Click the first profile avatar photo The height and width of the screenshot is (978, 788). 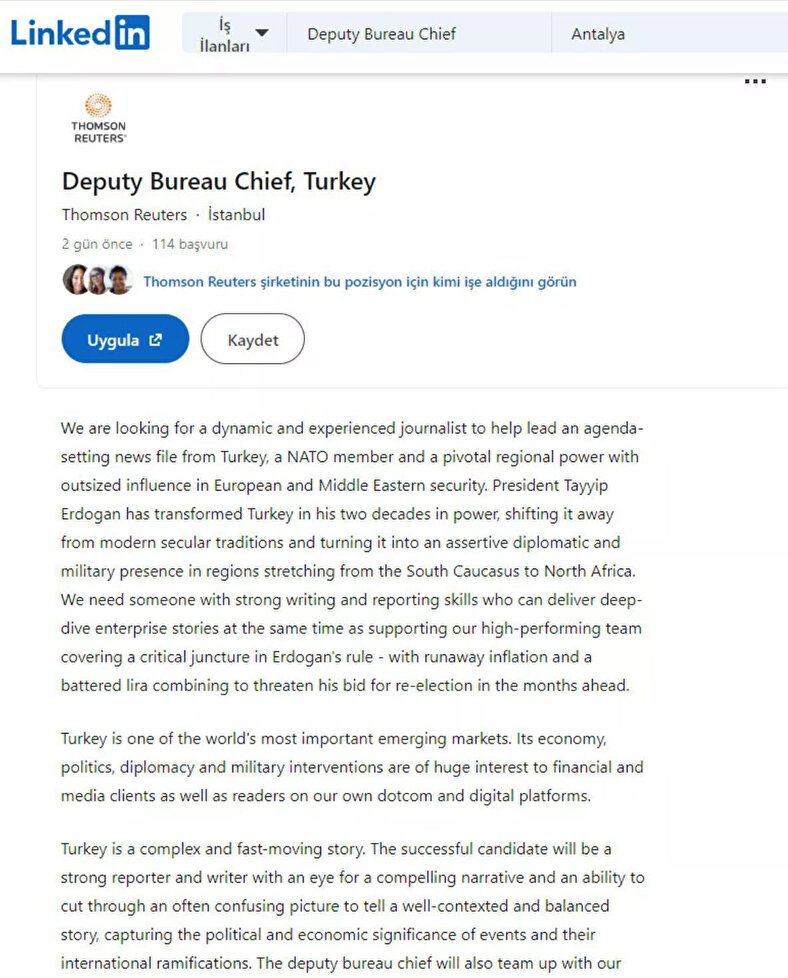click(x=76, y=280)
